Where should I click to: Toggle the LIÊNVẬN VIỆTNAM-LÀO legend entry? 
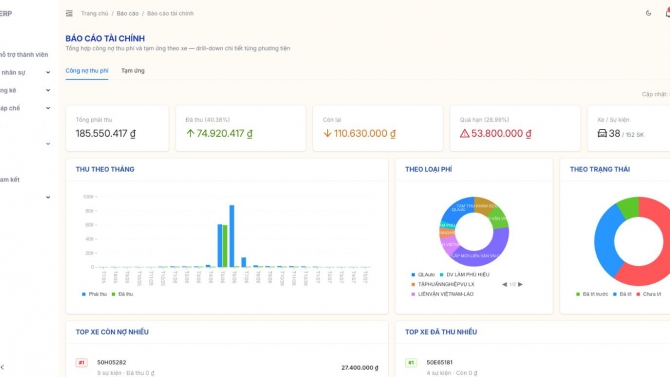click(442, 294)
